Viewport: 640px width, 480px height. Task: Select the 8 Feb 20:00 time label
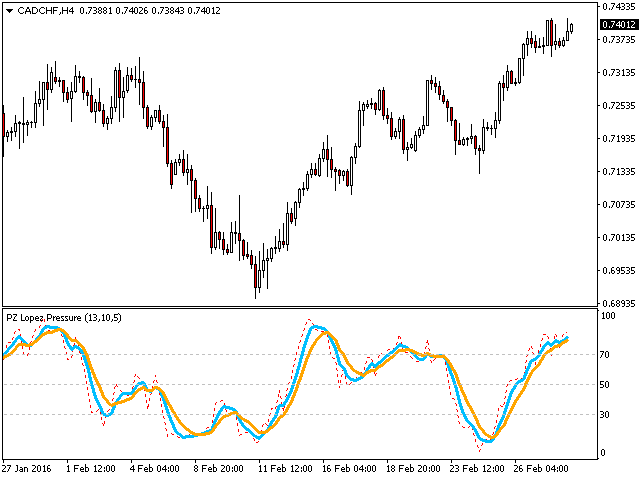click(218, 469)
